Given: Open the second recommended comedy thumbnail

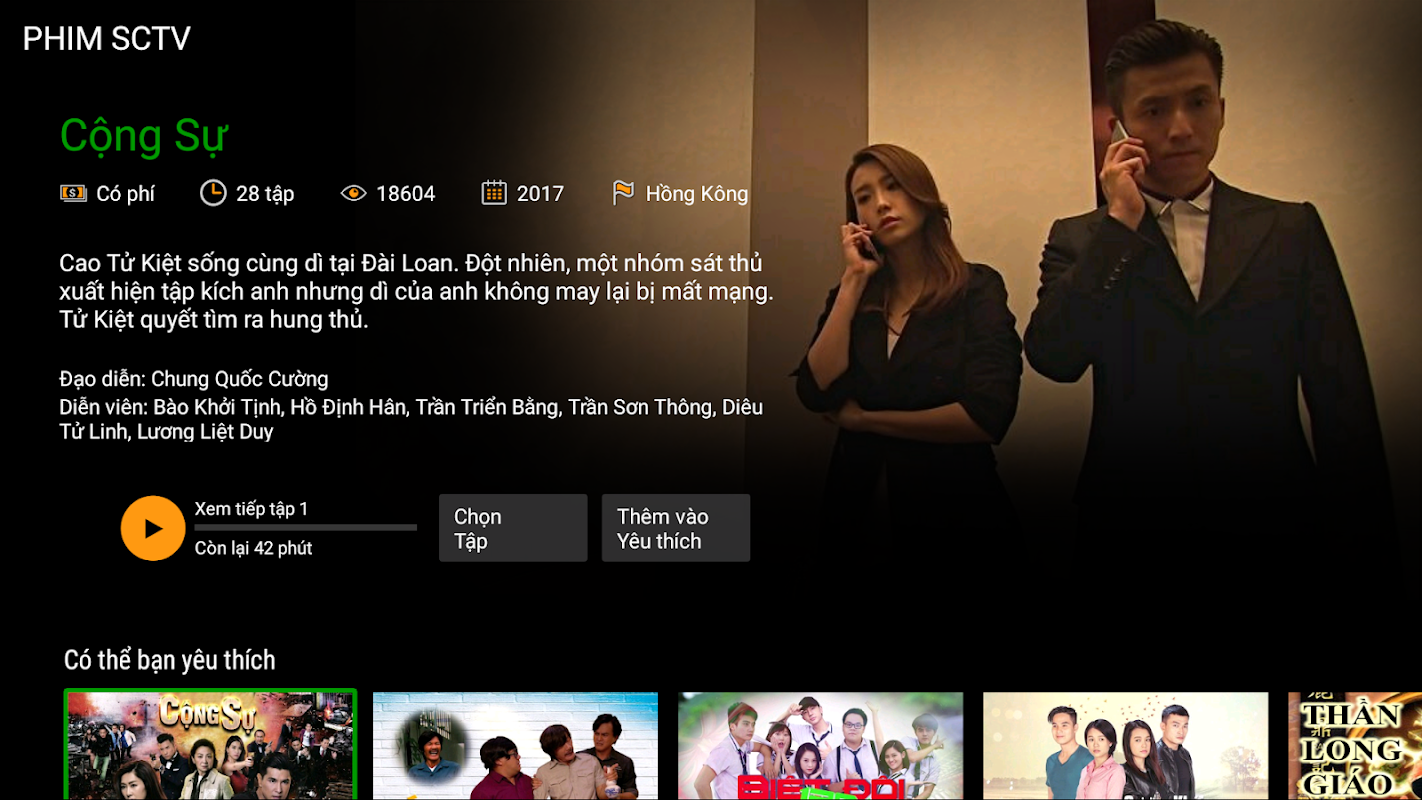Looking at the screenshot, I should point(515,746).
